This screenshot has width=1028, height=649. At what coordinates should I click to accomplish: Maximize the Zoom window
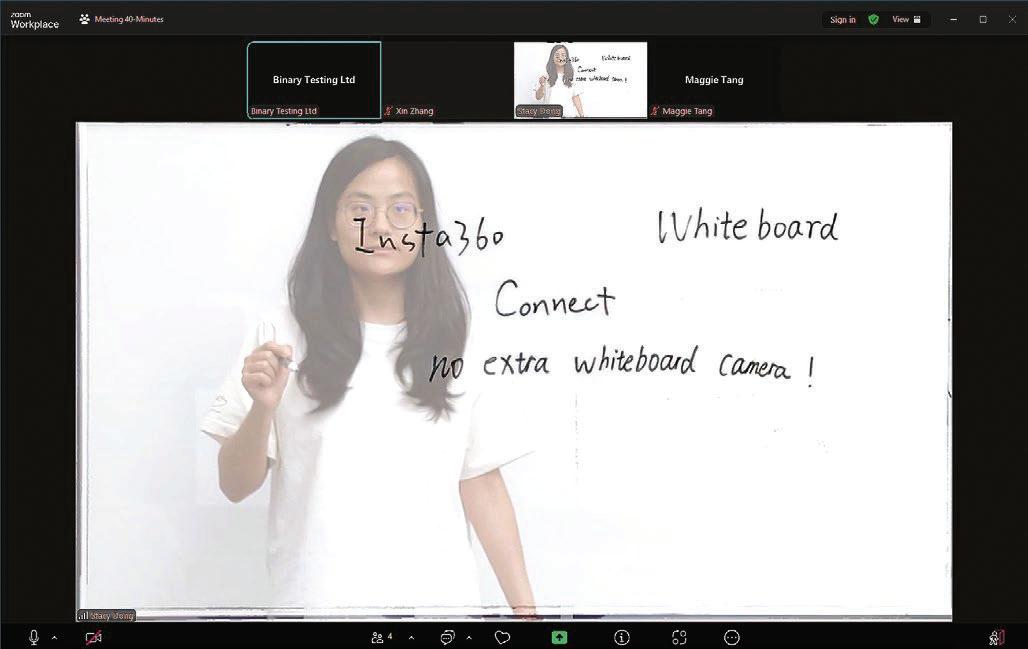click(x=983, y=20)
